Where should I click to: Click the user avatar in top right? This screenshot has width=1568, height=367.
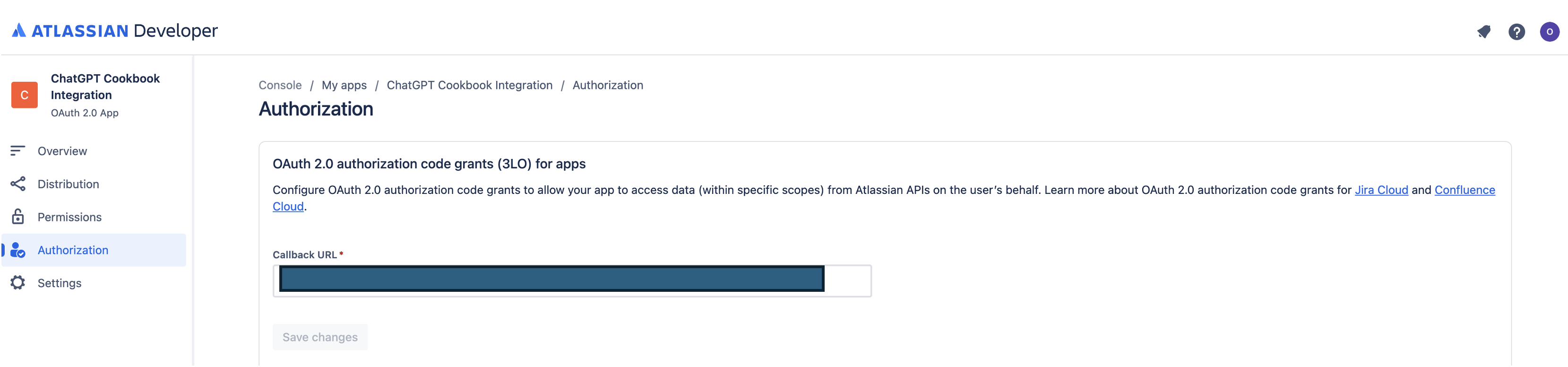pyautogui.click(x=1549, y=32)
